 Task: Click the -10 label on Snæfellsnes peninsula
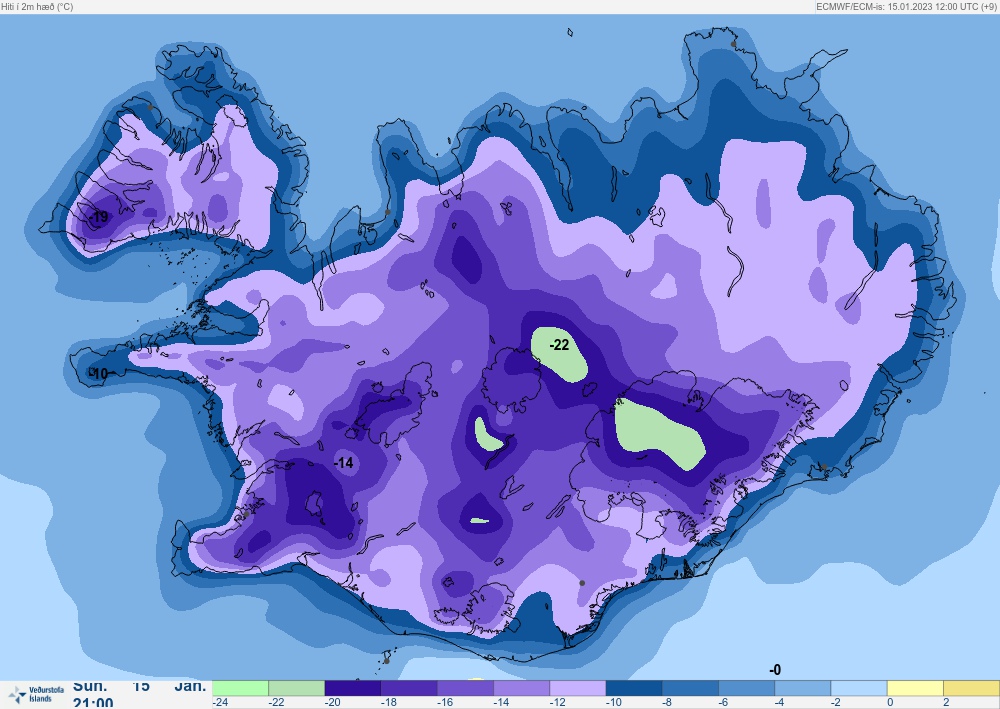99,374
